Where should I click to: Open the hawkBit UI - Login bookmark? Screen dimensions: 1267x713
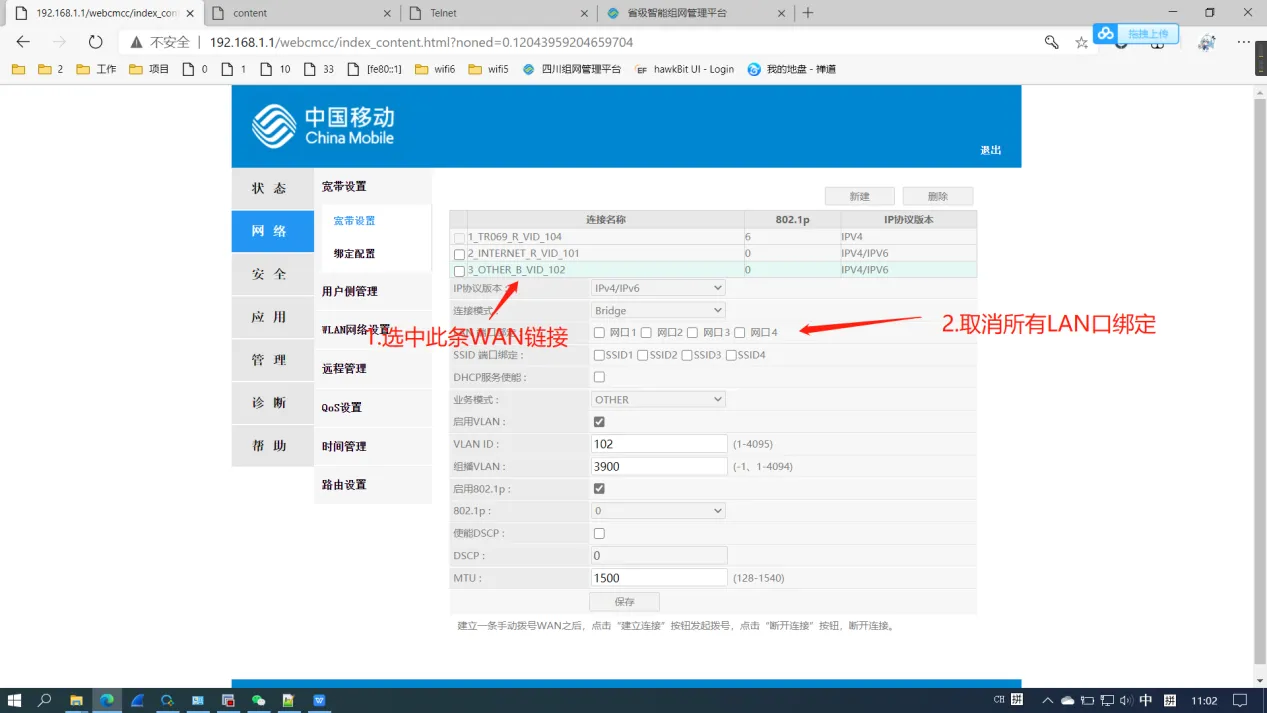pos(684,69)
